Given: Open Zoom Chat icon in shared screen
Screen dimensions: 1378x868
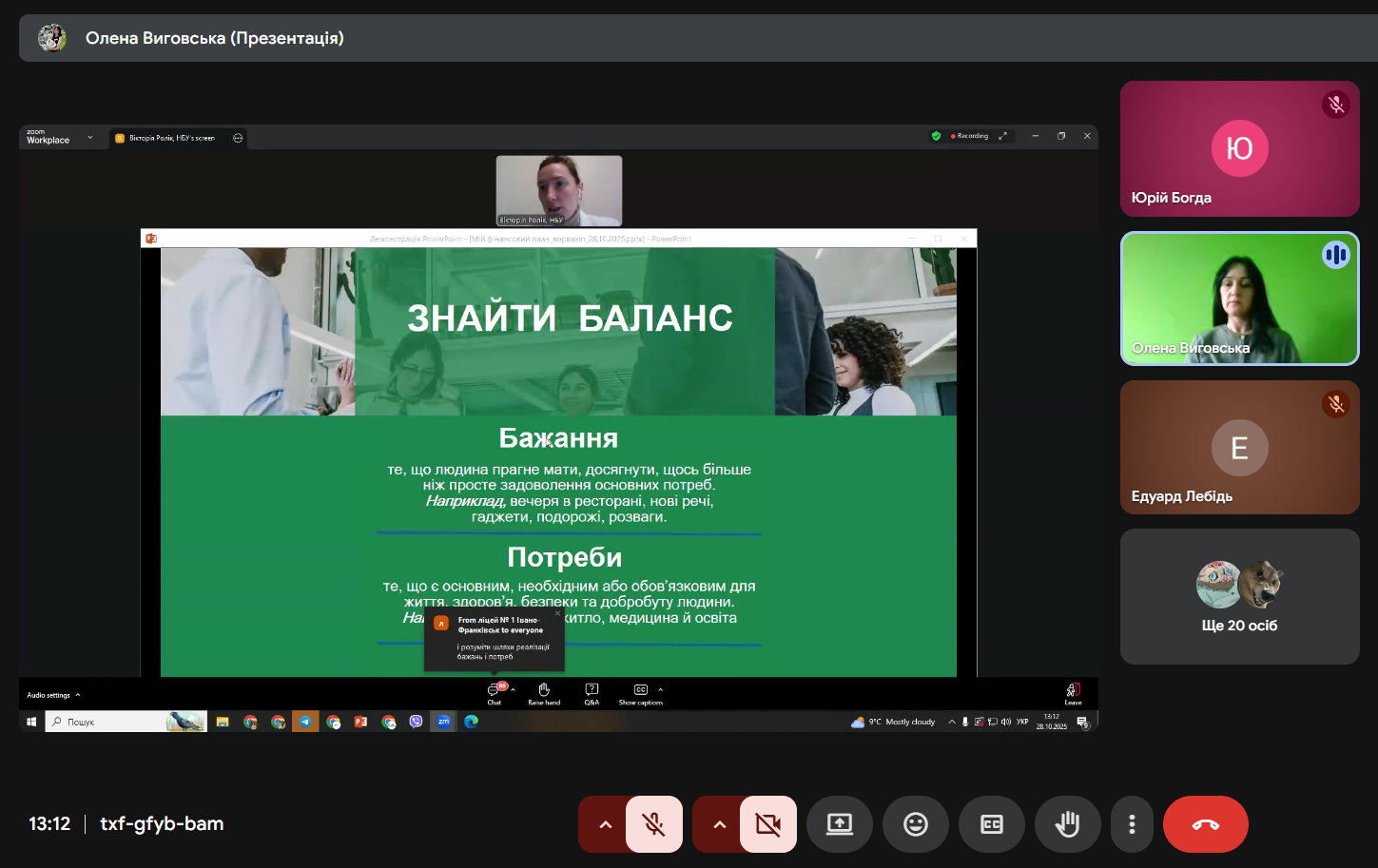Looking at the screenshot, I should (495, 692).
